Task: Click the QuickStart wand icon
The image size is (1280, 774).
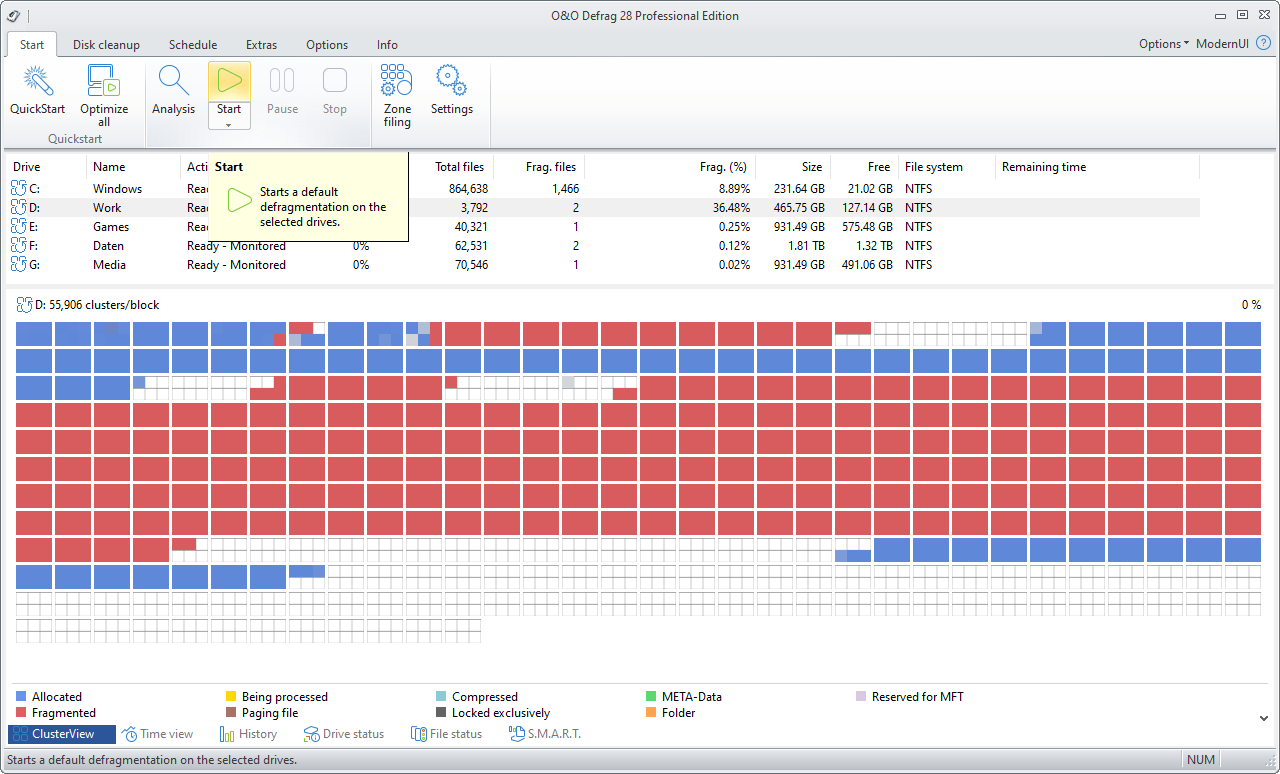Action: coord(37,81)
